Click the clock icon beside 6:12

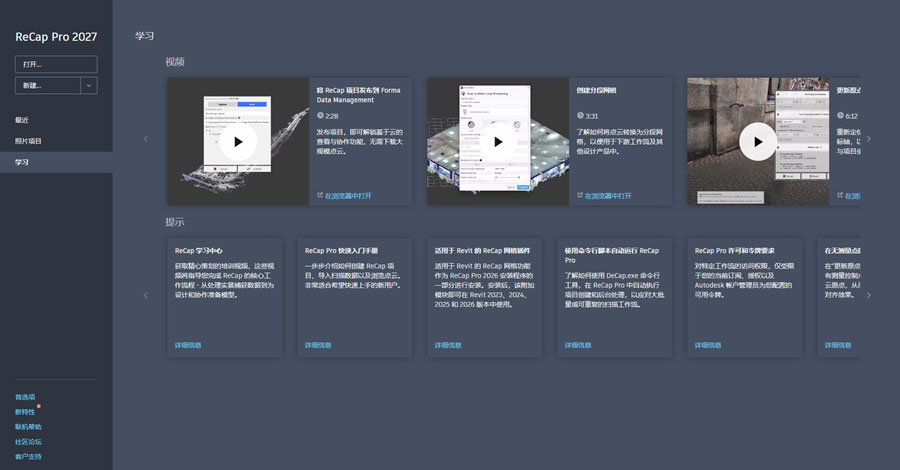click(840, 115)
